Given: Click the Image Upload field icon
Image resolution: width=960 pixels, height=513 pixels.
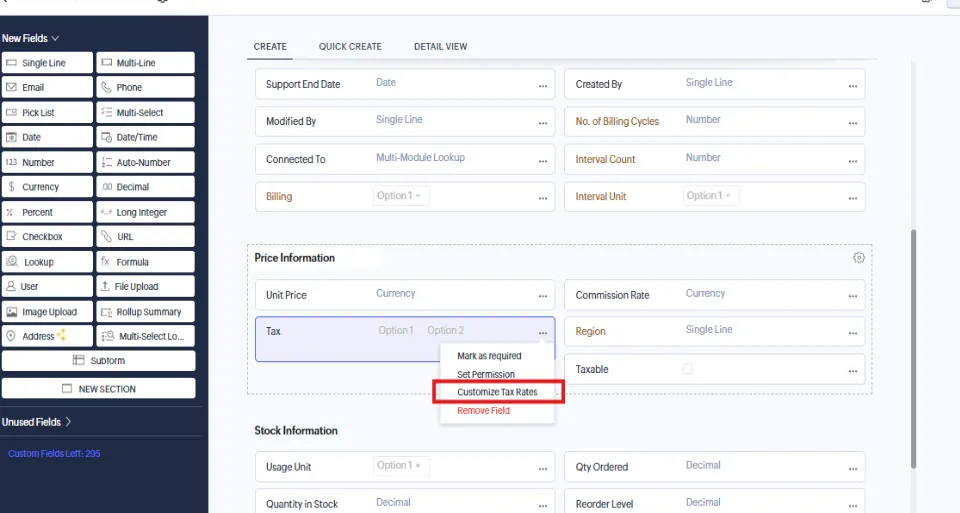Looking at the screenshot, I should coord(12,312).
